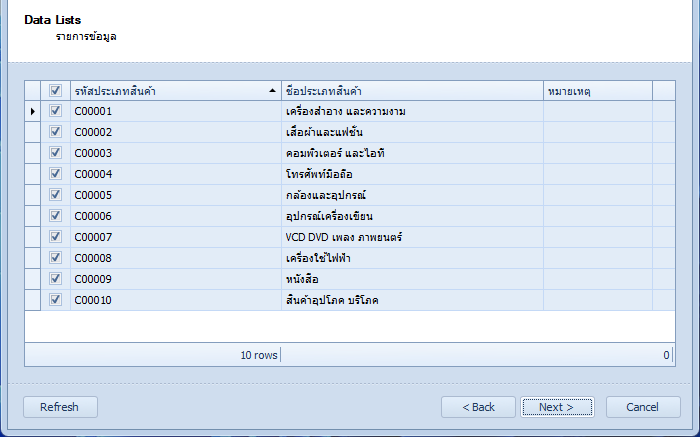Select cell C00003
Image resolution: width=700 pixels, height=437 pixels.
(x=176, y=153)
